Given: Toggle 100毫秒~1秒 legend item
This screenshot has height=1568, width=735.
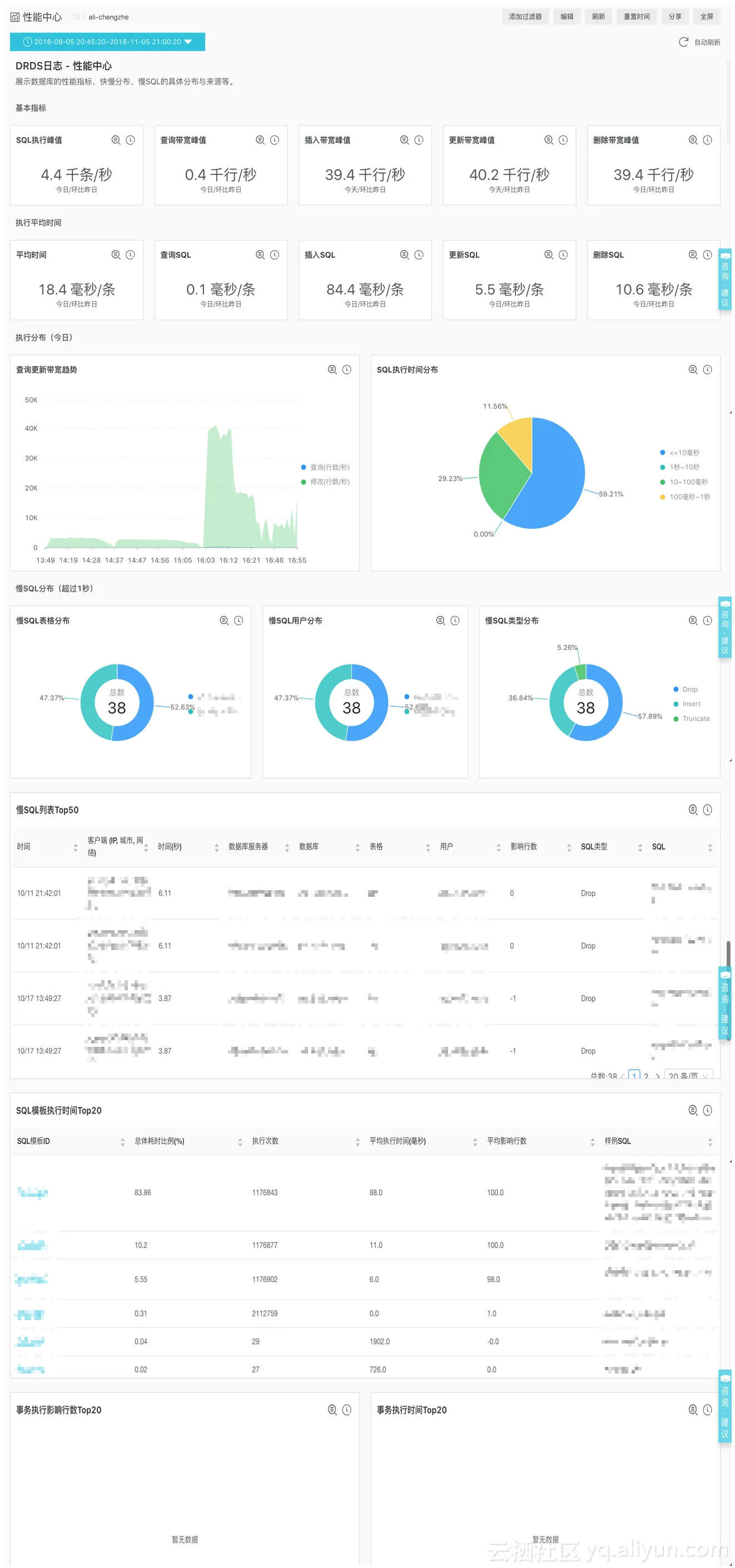Looking at the screenshot, I should click(685, 497).
